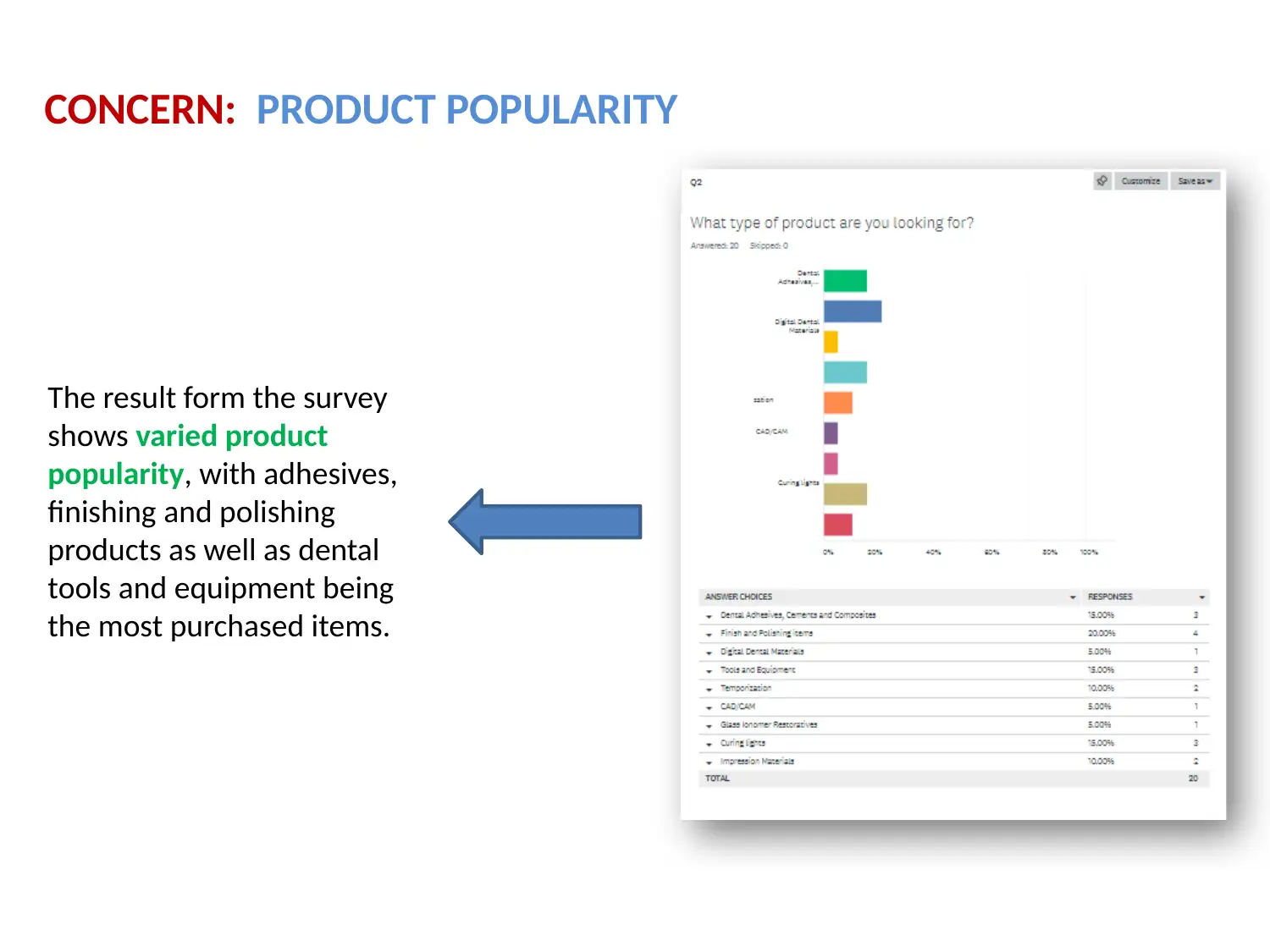The image size is (1270, 952).
Task: Select the survey results screenshot image
Action: 953,494
